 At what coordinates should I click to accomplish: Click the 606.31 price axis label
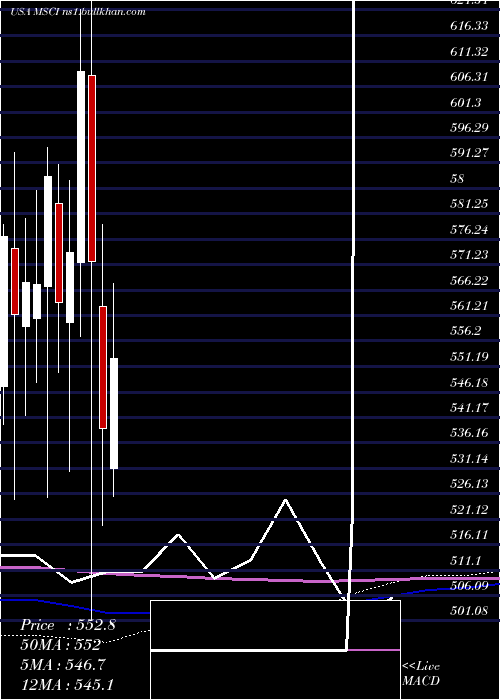click(469, 77)
